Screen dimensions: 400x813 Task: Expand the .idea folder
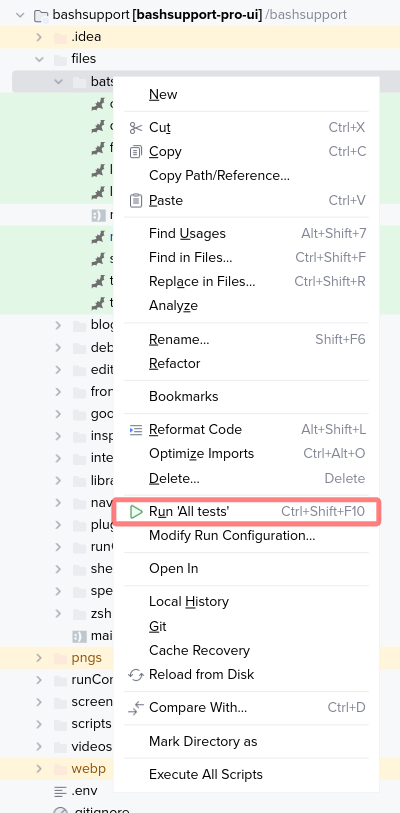[39, 37]
